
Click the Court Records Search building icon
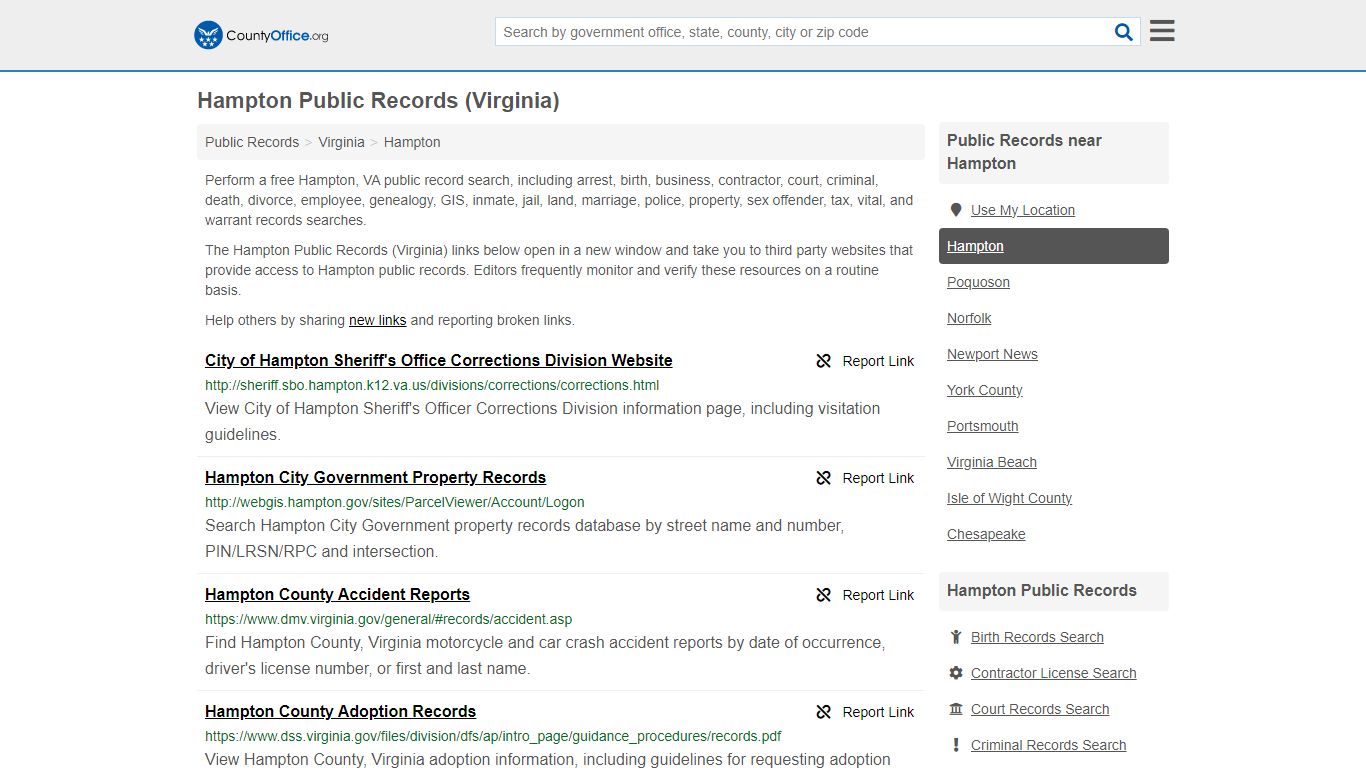coord(956,709)
